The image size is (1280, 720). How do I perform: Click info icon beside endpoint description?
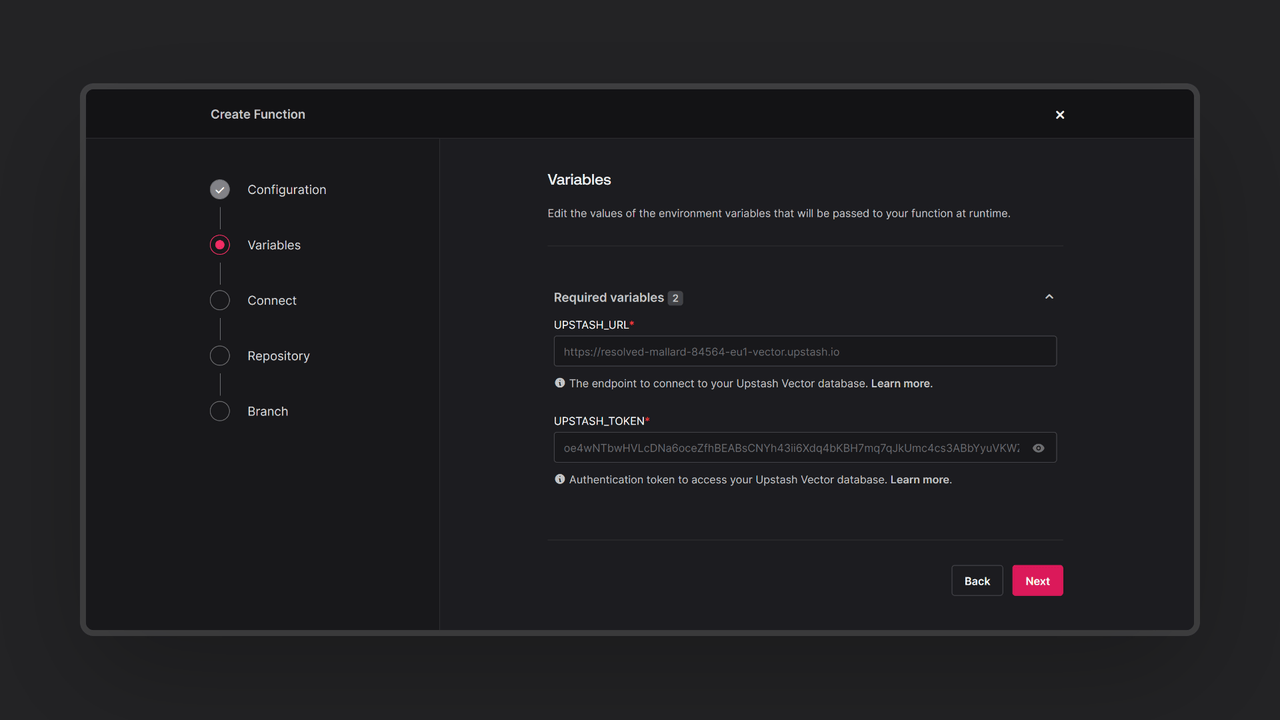point(560,383)
